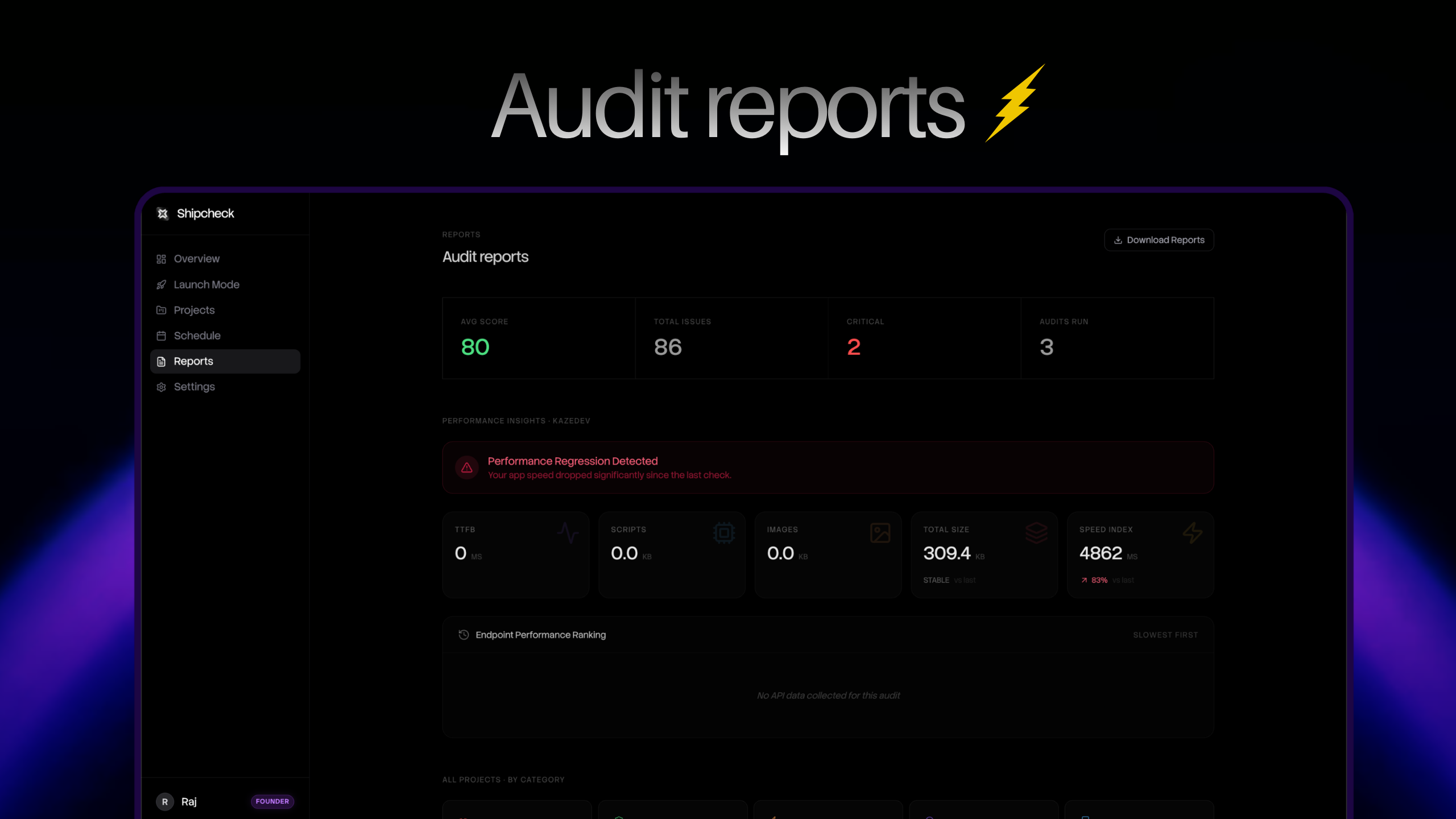Open the Schedule section
Viewport: 1456px width, 819px height.
(197, 336)
